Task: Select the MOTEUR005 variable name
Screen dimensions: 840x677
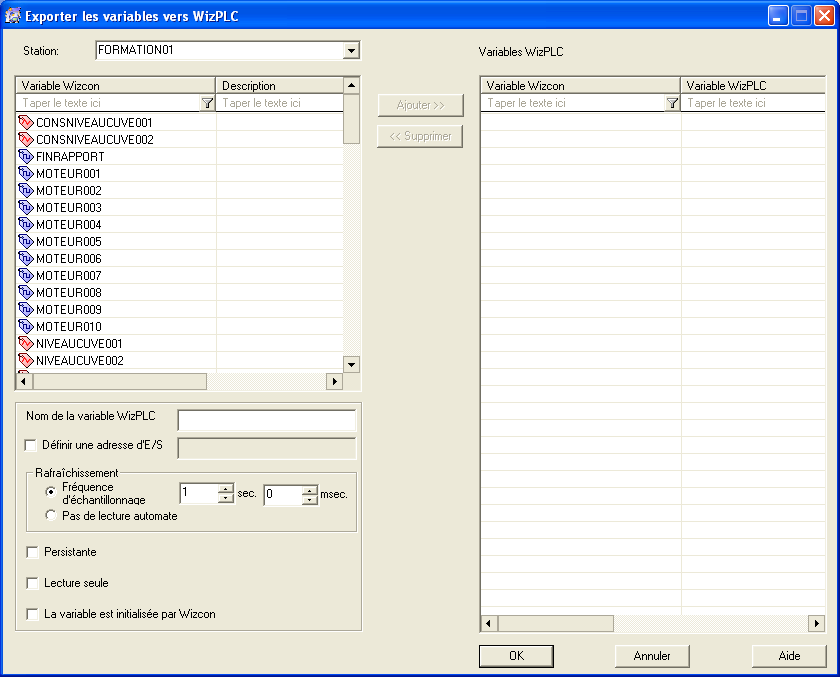Action: click(x=69, y=242)
